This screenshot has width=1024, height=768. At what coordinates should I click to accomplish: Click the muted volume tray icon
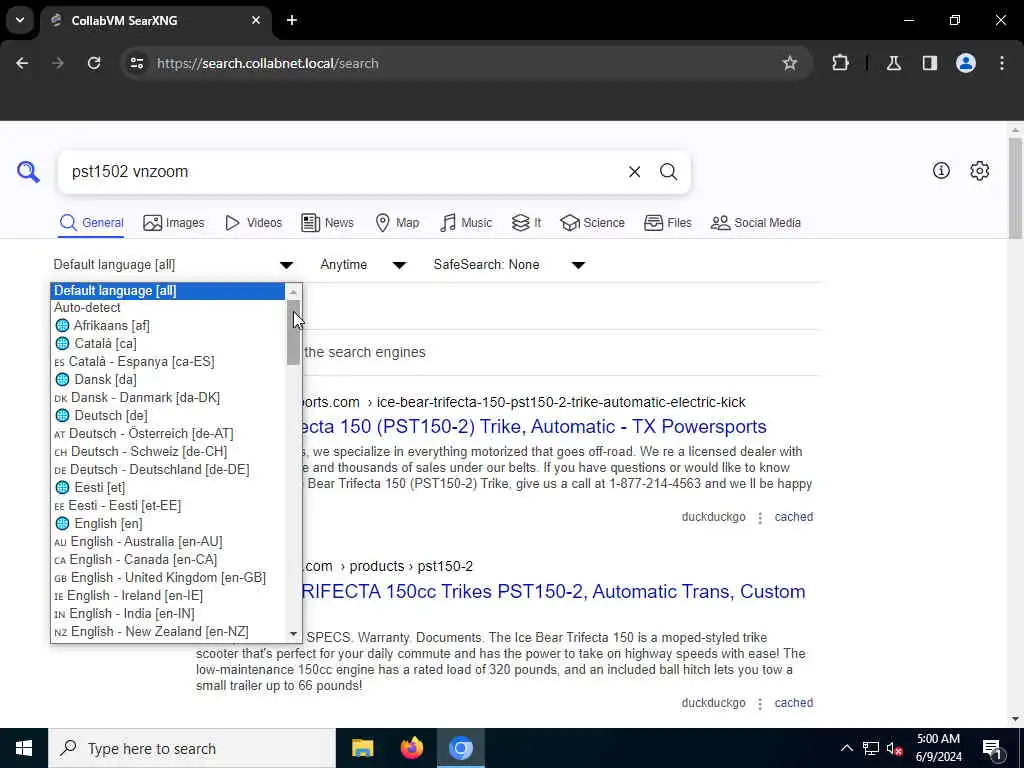894,748
